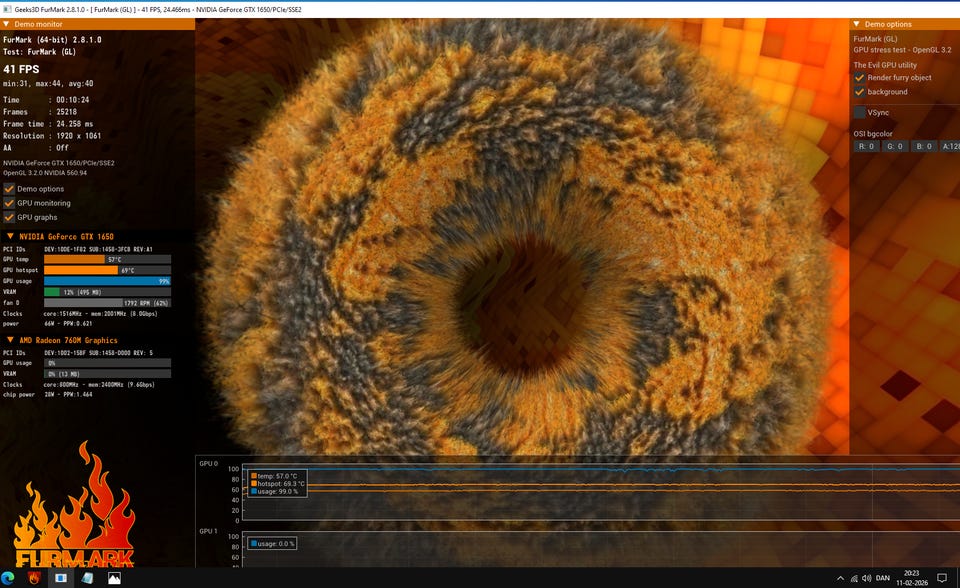Click the DAN input language indicator
Screen dimensions: 960x588
pyautogui.click(x=882, y=578)
